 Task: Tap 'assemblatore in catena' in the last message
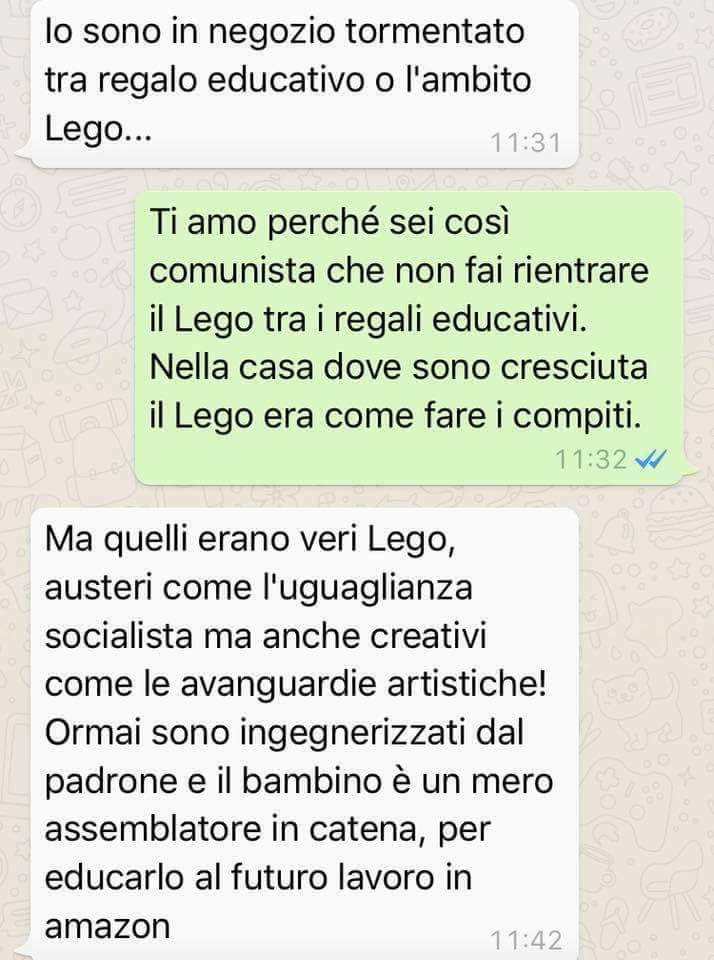[x=235, y=830]
